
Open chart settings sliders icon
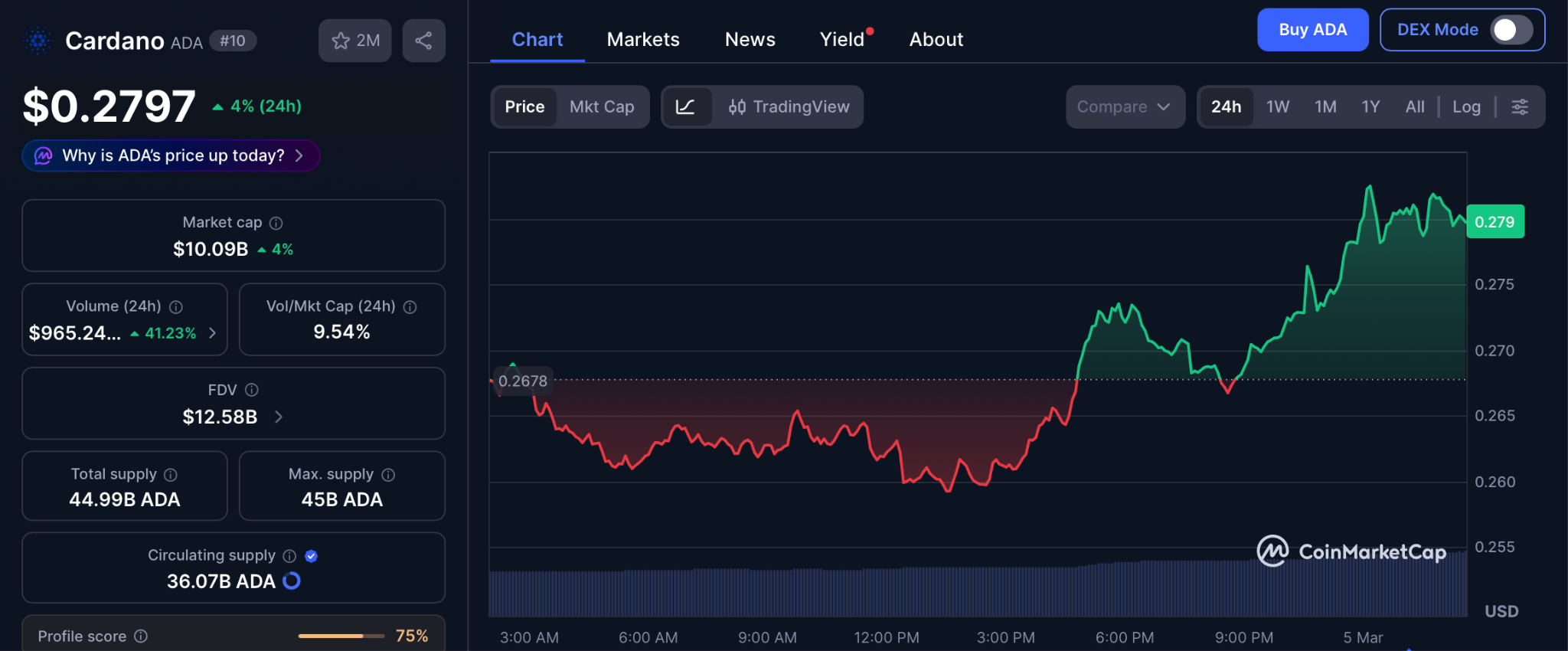1520,107
